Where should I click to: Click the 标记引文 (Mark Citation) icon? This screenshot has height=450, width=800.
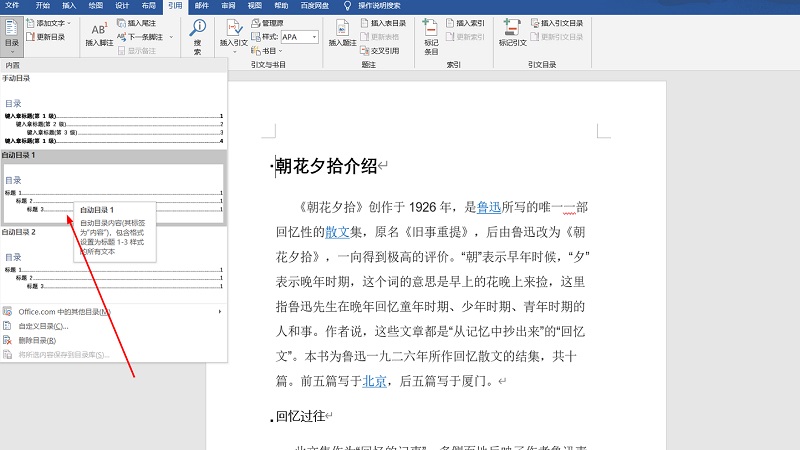513,33
